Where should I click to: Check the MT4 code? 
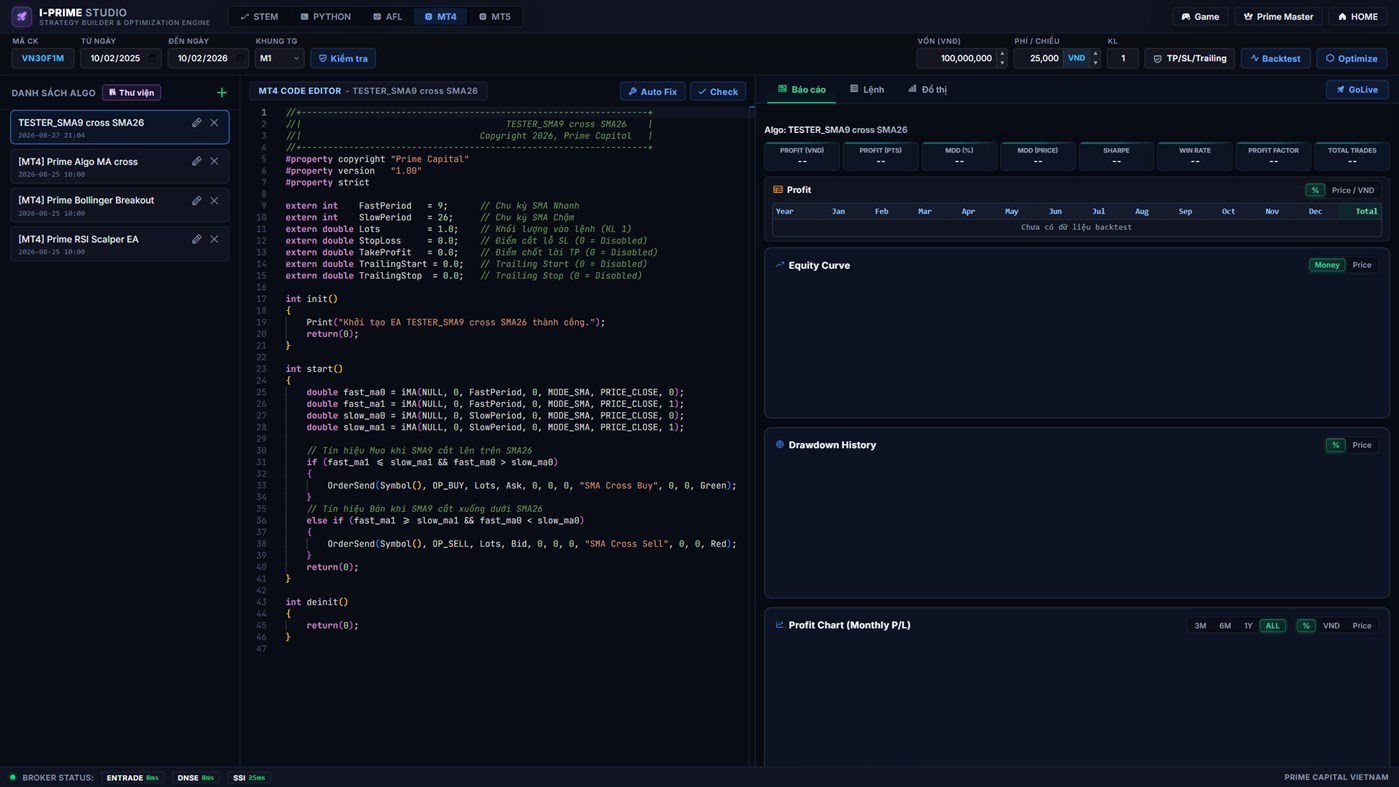click(x=718, y=91)
